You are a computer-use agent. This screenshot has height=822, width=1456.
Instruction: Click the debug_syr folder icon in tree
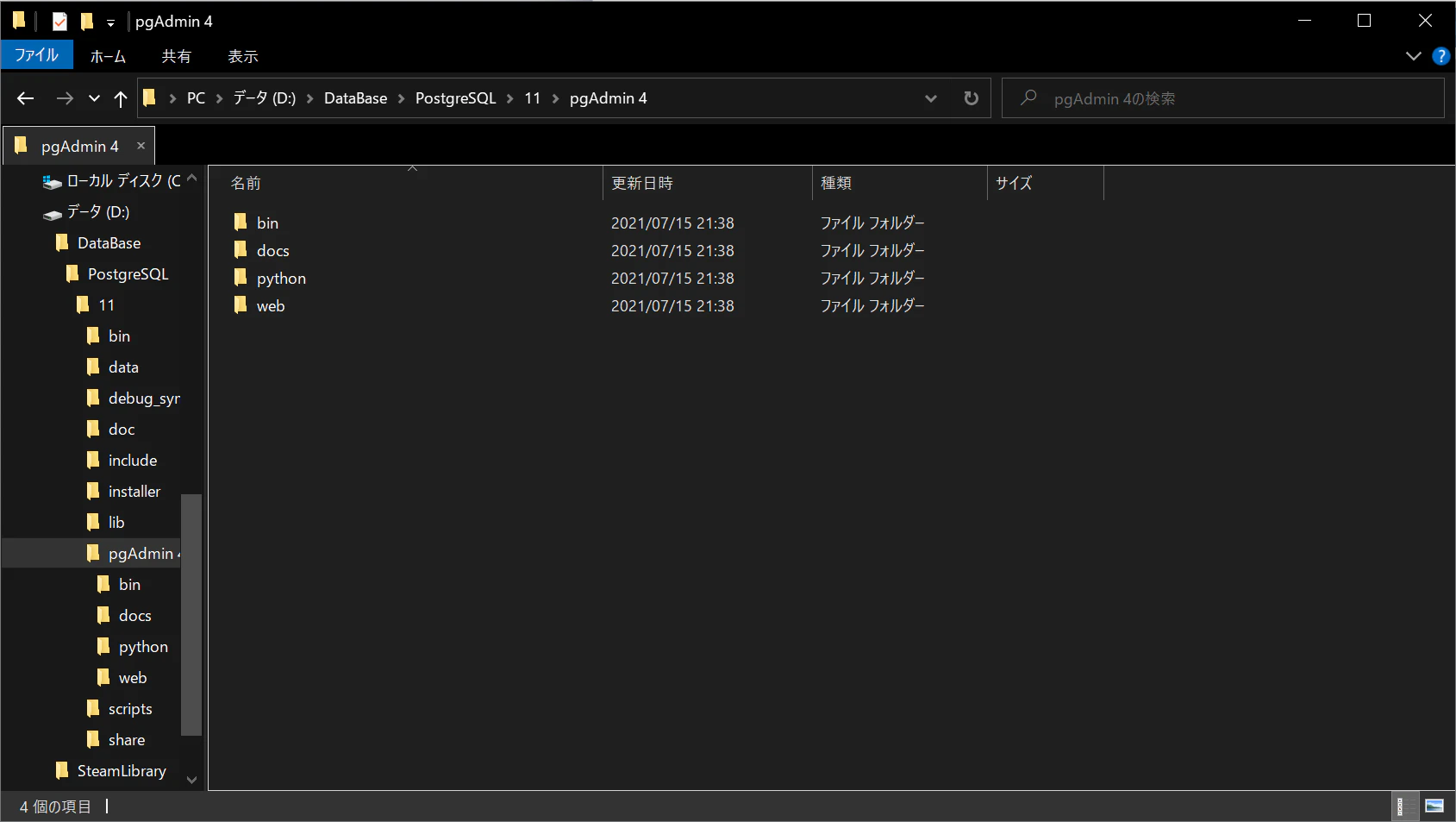tap(93, 398)
